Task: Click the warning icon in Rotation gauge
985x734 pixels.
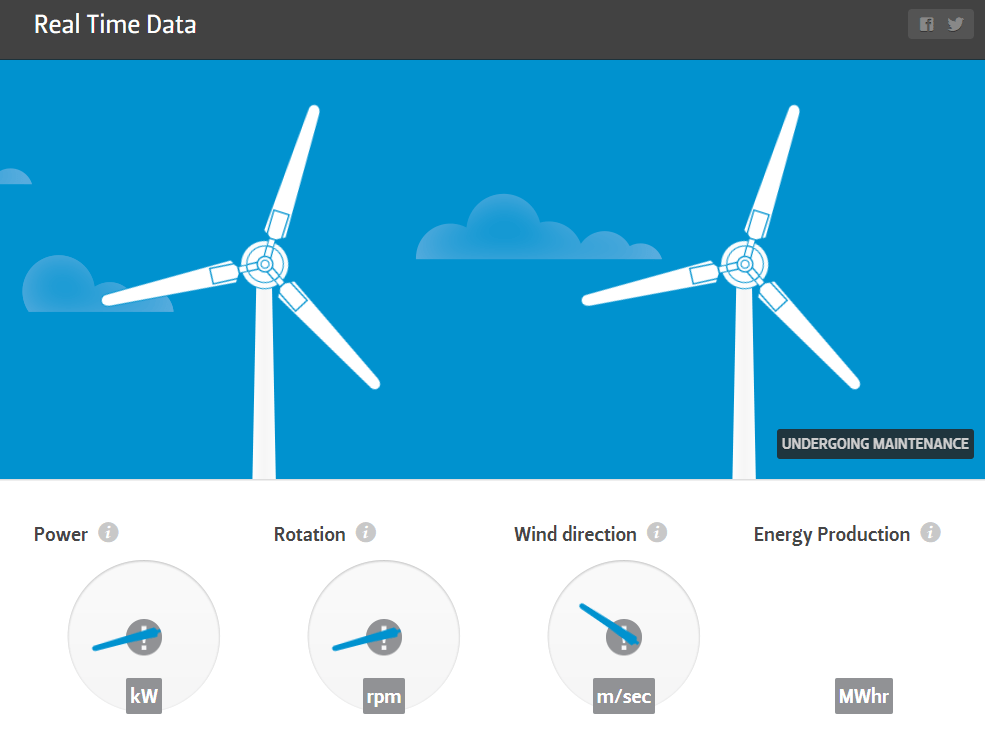Action: click(384, 636)
